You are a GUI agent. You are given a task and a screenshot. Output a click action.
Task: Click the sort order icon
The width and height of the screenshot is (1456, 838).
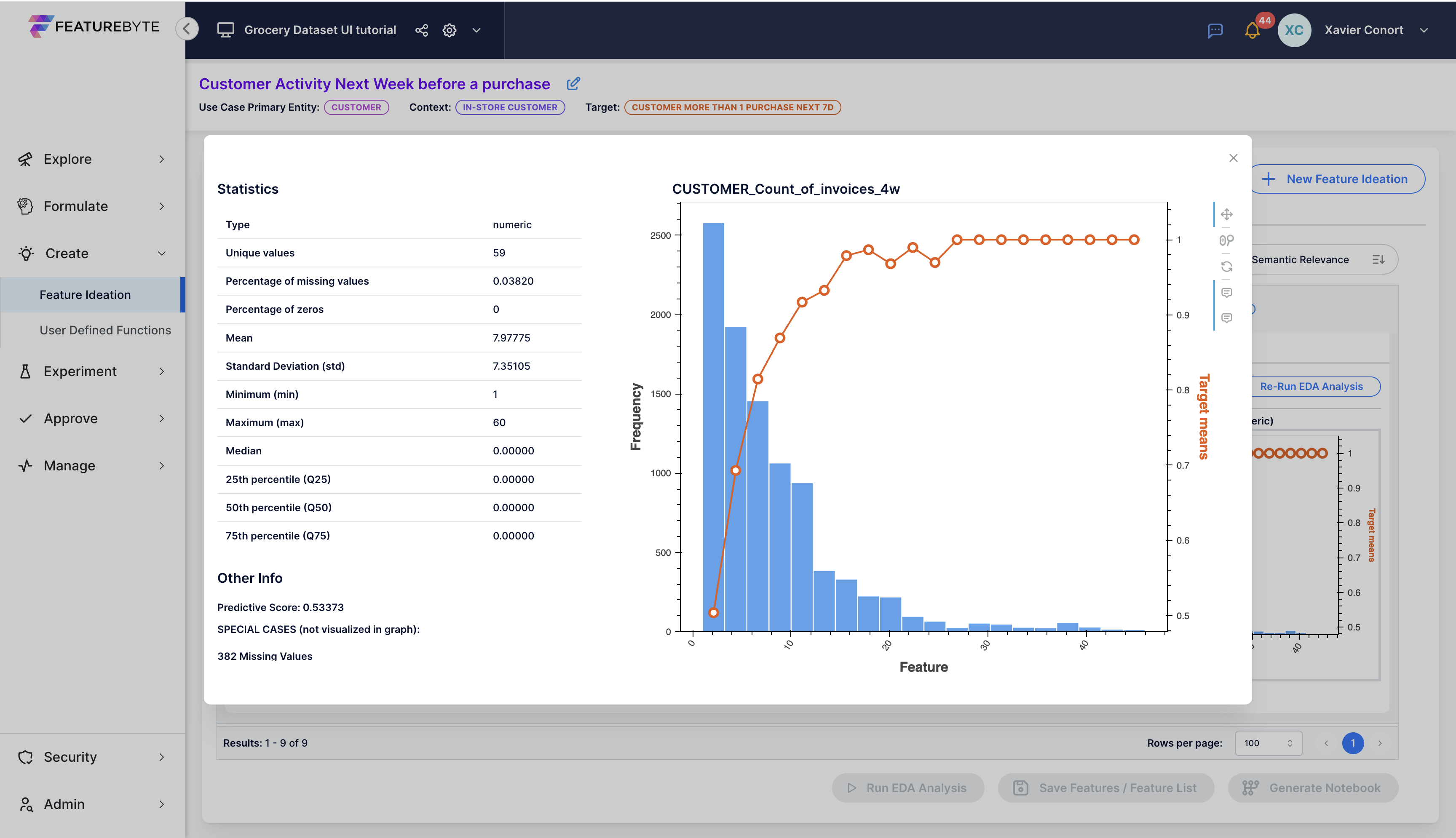(1379, 260)
